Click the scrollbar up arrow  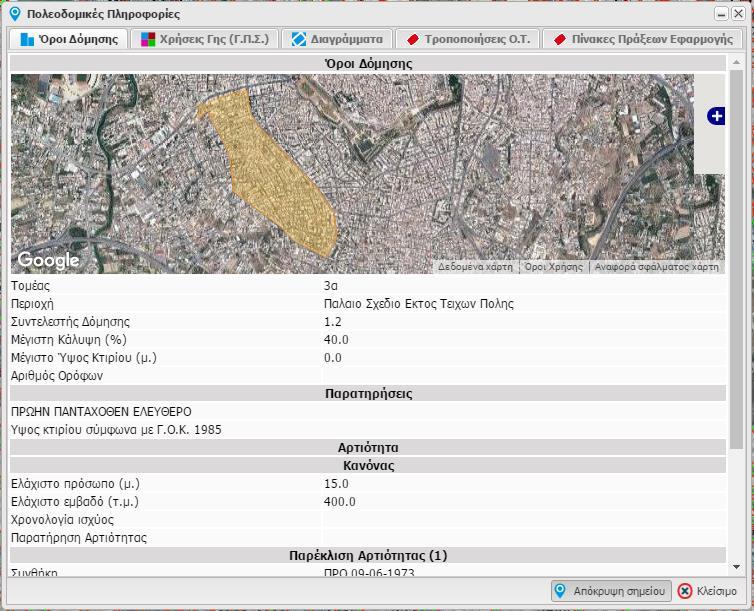click(x=736, y=62)
